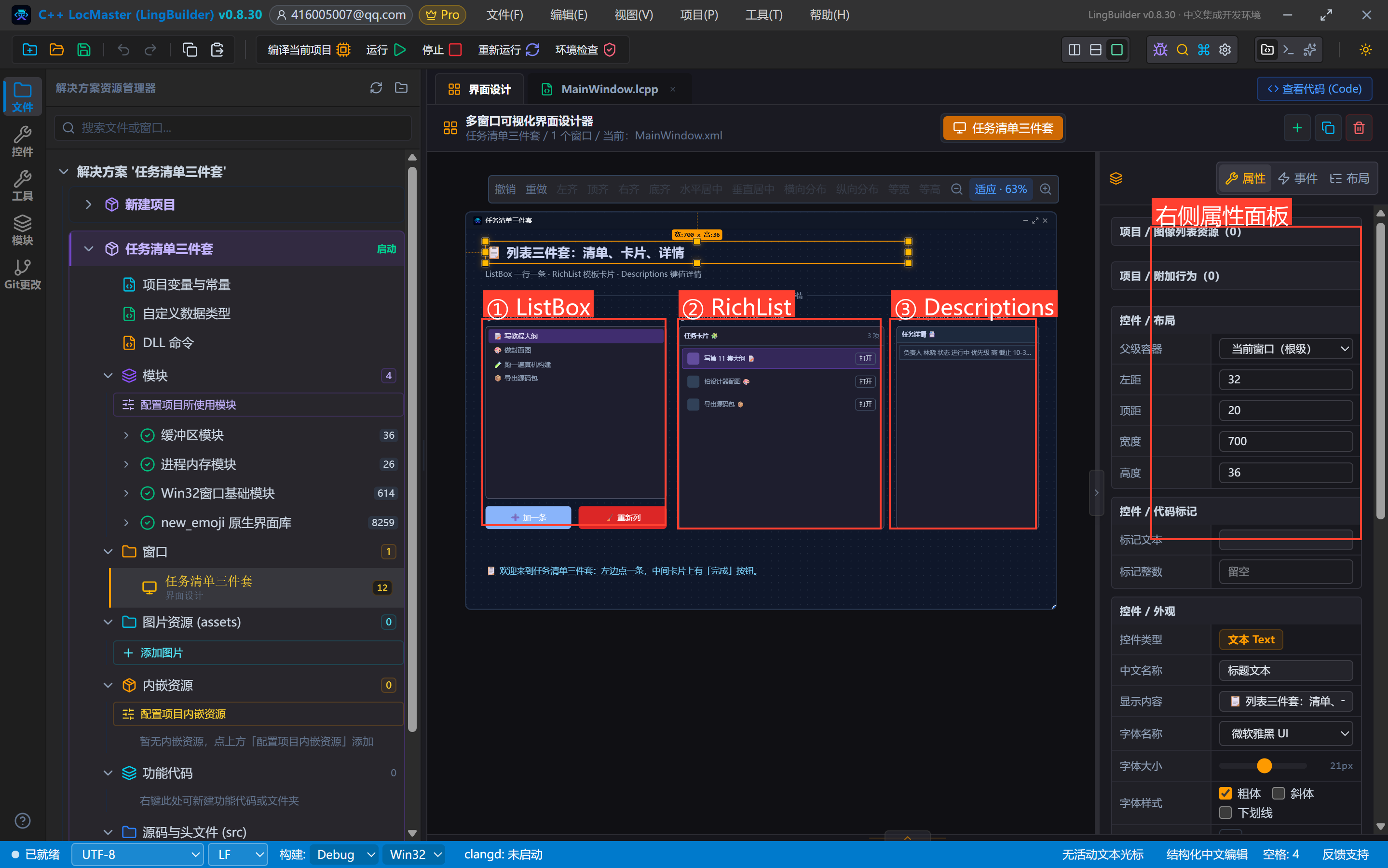Switch theme with the sun icon
This screenshot has width=1388, height=868.
click(1366, 50)
